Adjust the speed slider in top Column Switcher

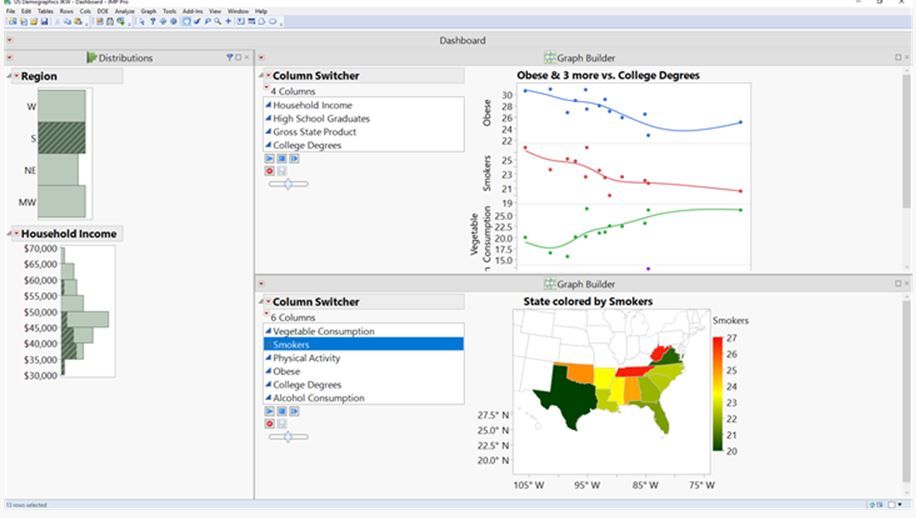pyautogui.click(x=289, y=184)
